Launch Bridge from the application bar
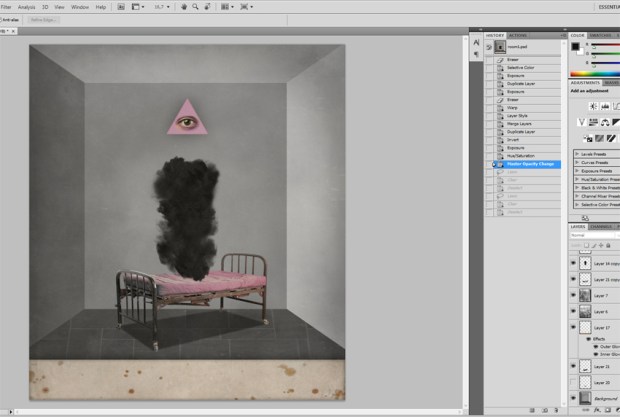Image resolution: width=620 pixels, height=417 pixels. pos(121,7)
